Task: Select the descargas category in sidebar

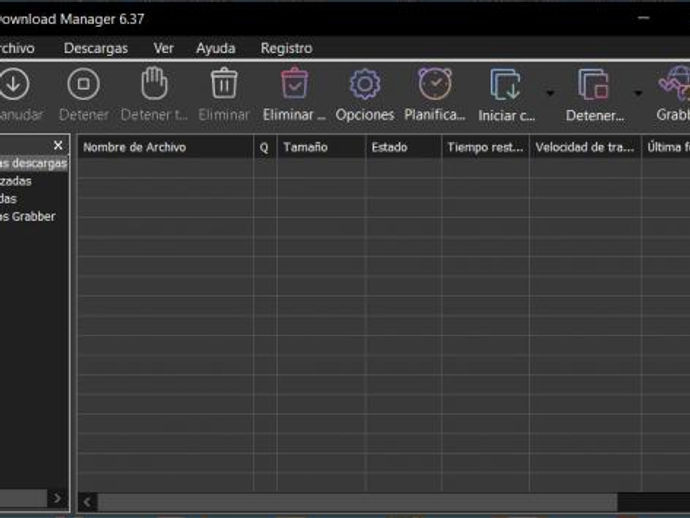Action: [34, 163]
